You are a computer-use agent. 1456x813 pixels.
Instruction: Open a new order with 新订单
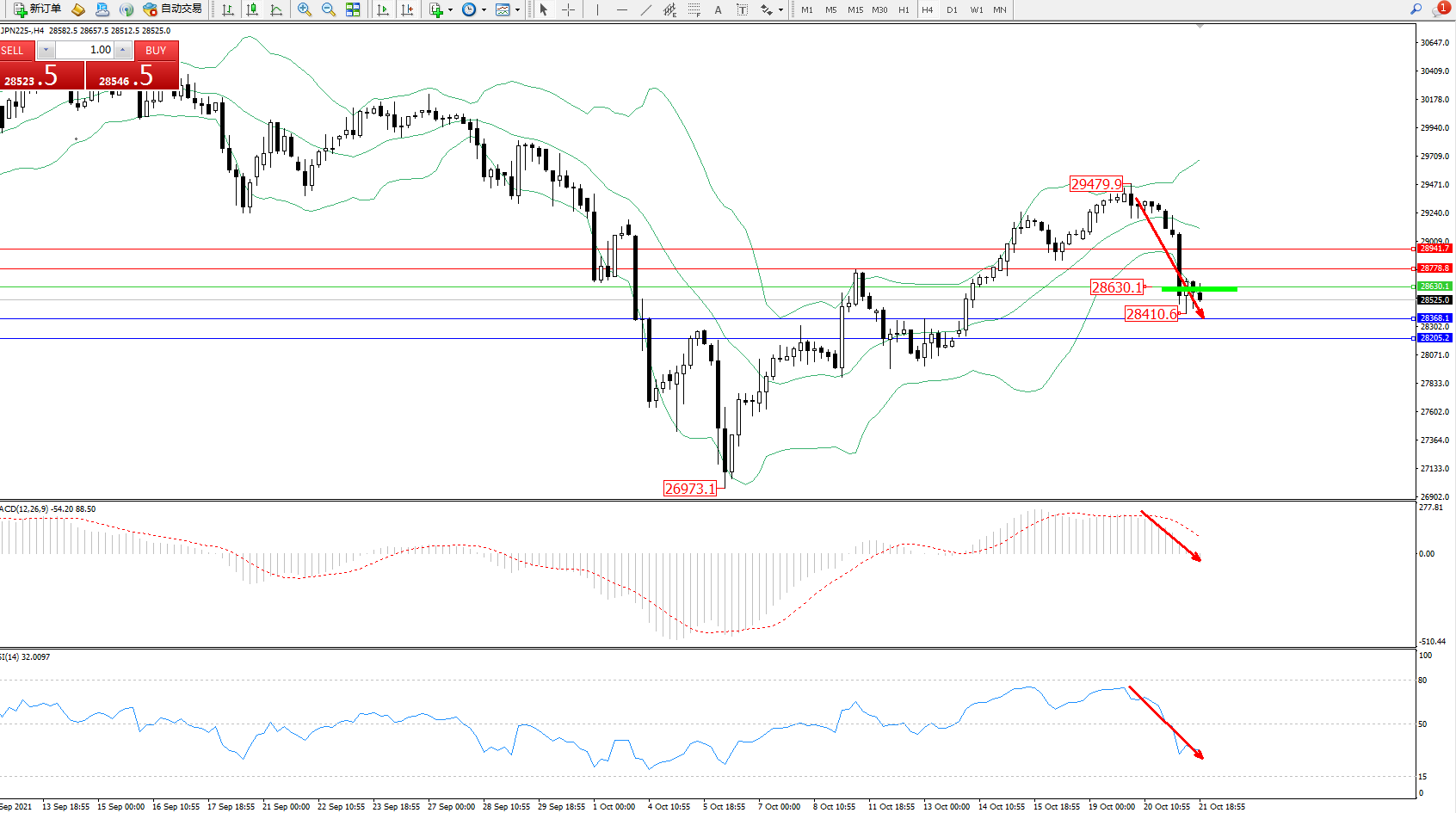coord(37,9)
